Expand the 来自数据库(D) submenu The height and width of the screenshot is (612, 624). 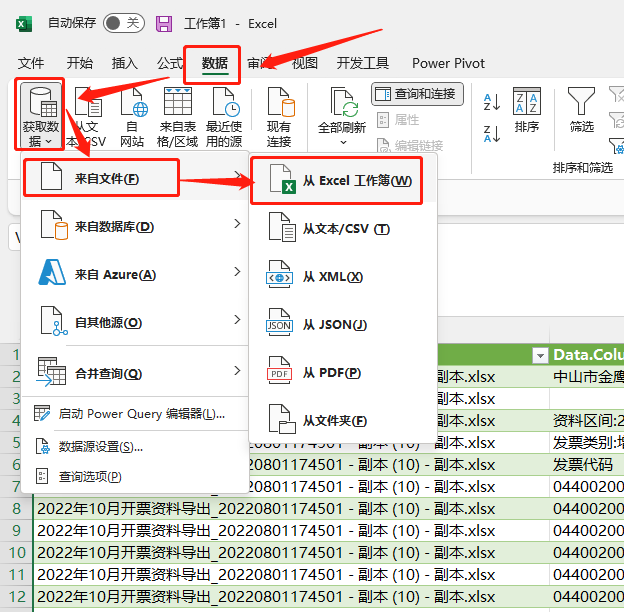click(x=135, y=226)
